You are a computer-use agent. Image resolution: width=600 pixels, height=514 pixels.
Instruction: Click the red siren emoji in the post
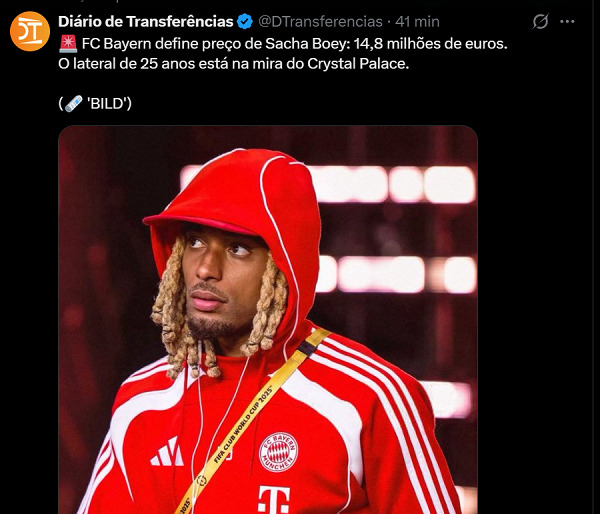[x=68, y=44]
